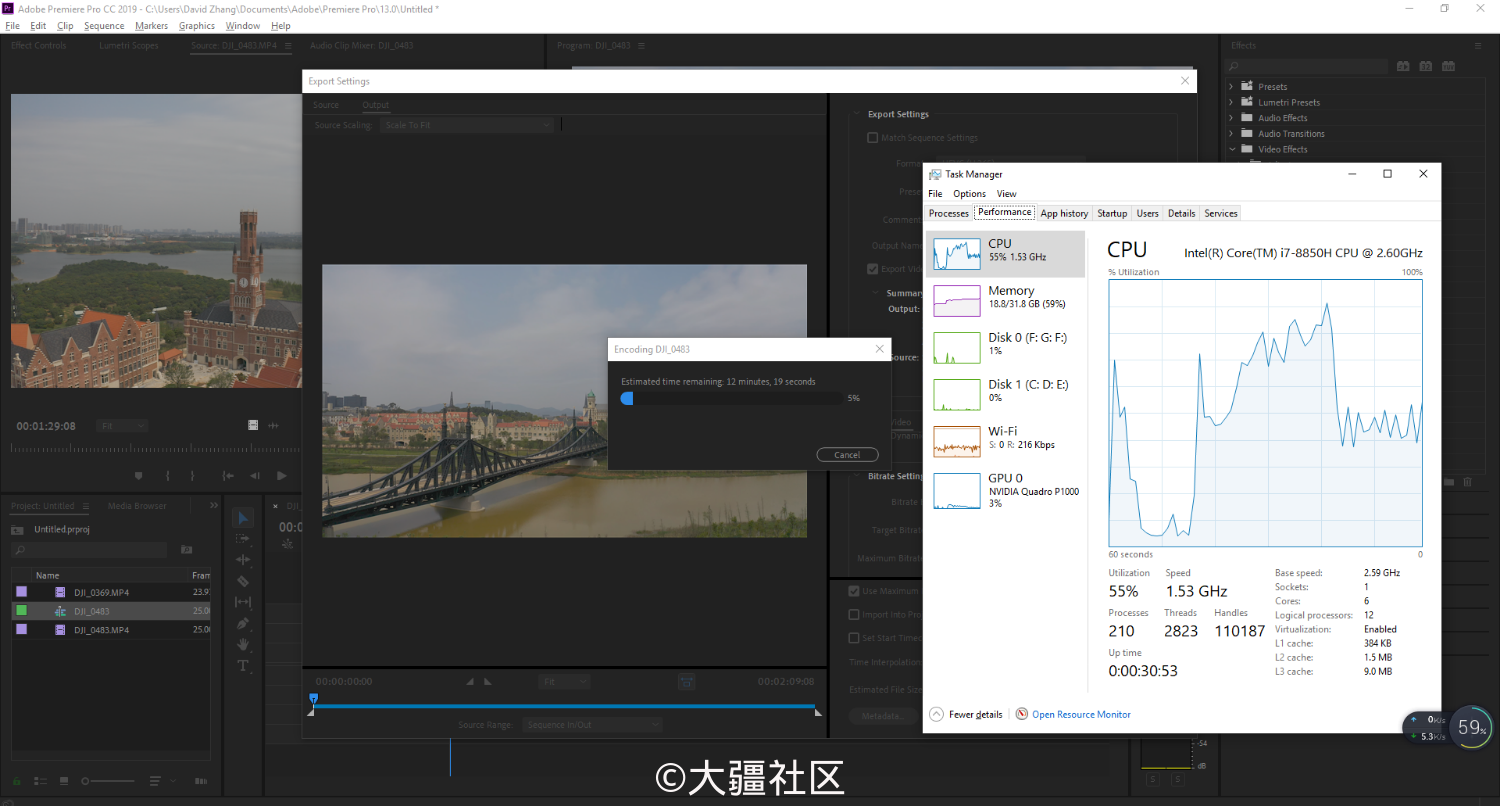Select the Ripple Edit tool
The height and width of the screenshot is (806, 1500).
click(x=243, y=560)
